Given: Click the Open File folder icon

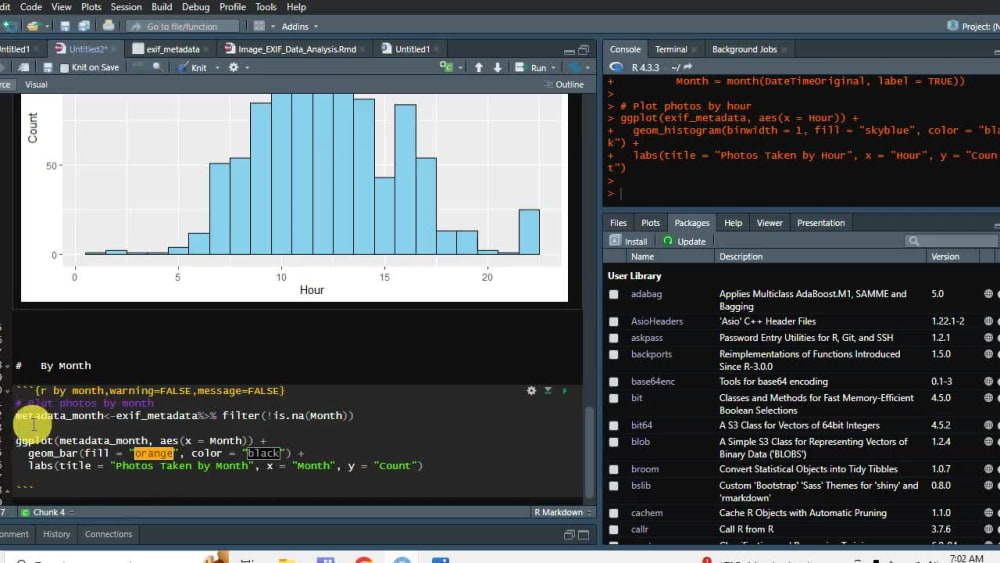Looking at the screenshot, I should (33, 26).
